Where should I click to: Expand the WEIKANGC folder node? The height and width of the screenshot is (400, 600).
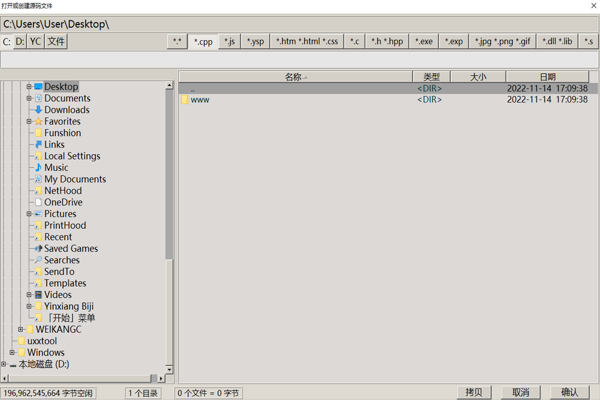click(21, 329)
